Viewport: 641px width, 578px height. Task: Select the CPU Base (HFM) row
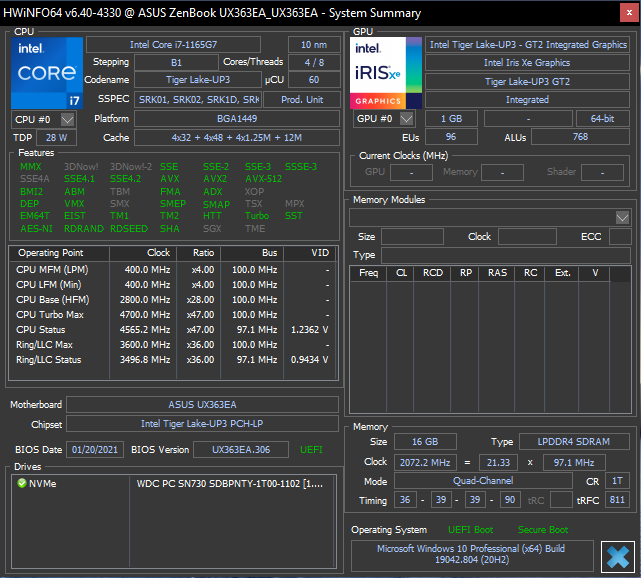click(x=173, y=300)
